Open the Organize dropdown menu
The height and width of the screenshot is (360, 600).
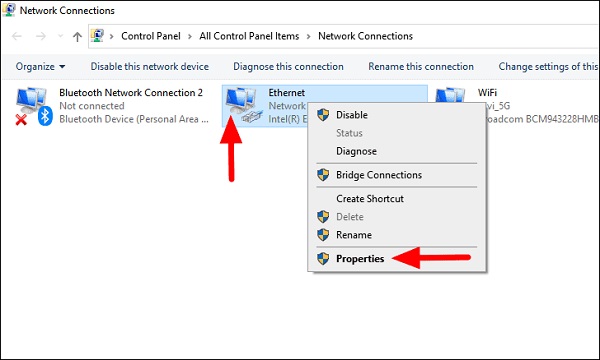[x=40, y=67]
